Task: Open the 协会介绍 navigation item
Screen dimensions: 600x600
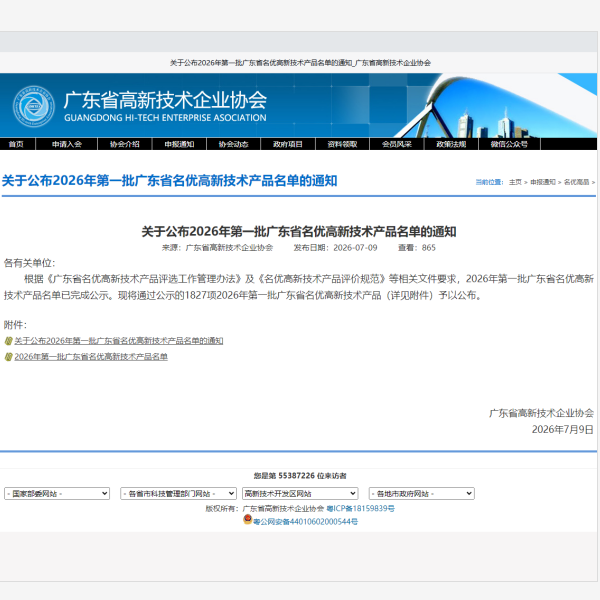Action: (x=125, y=144)
